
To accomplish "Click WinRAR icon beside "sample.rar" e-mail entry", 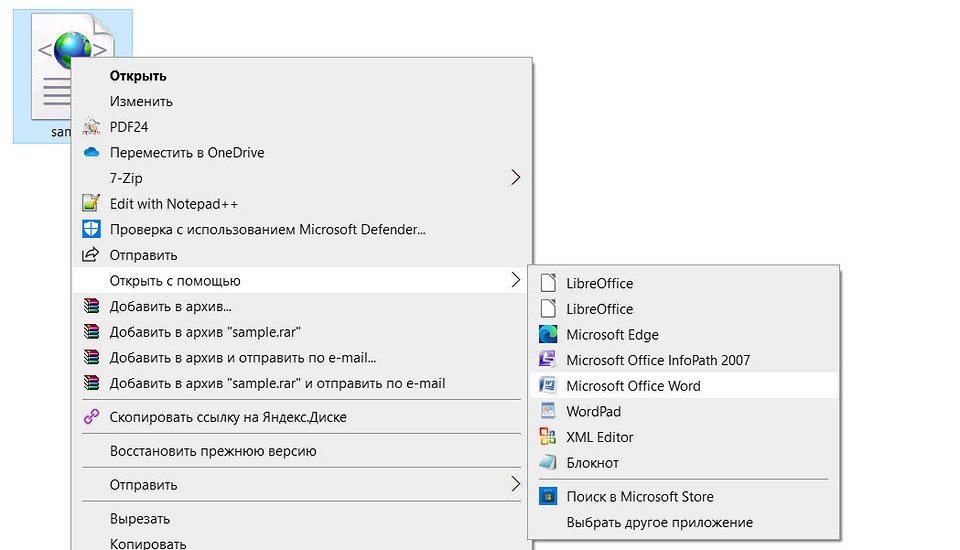I will point(91,383).
